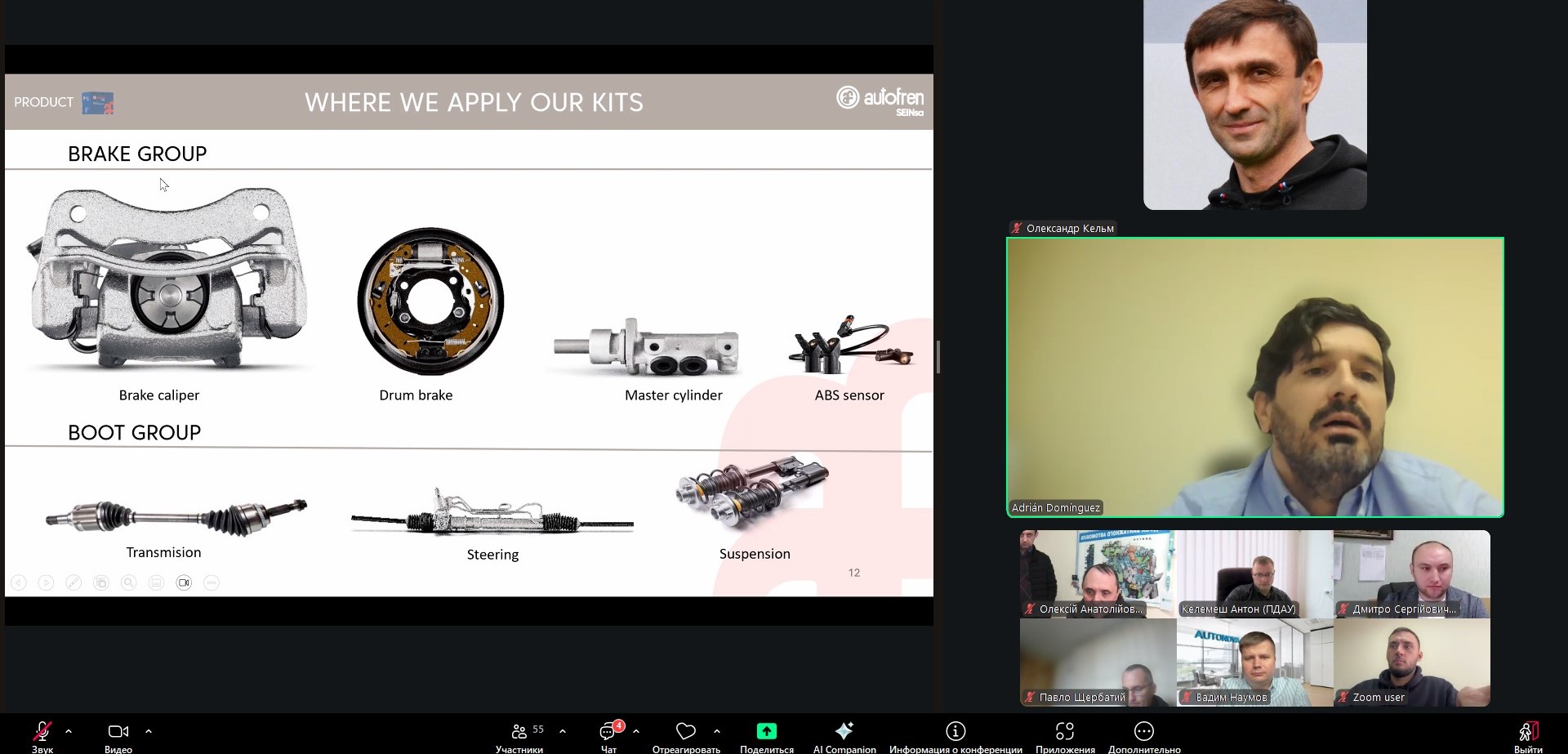1568x754 pixels.
Task: Click the slide's camera icon in presentation controls
Action: (x=184, y=582)
